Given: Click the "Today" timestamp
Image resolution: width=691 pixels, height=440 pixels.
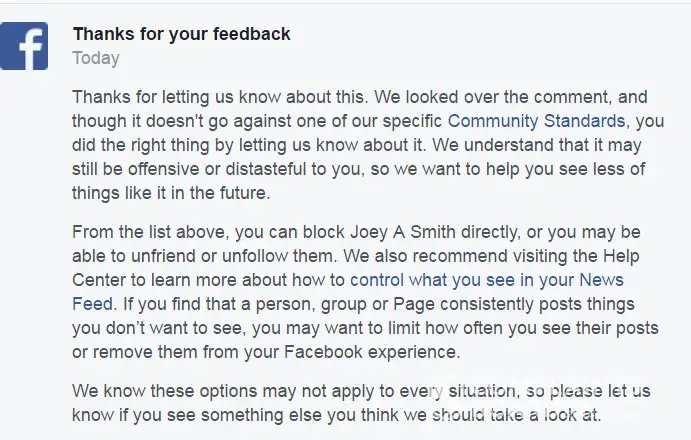Looking at the screenshot, I should pos(96,58).
